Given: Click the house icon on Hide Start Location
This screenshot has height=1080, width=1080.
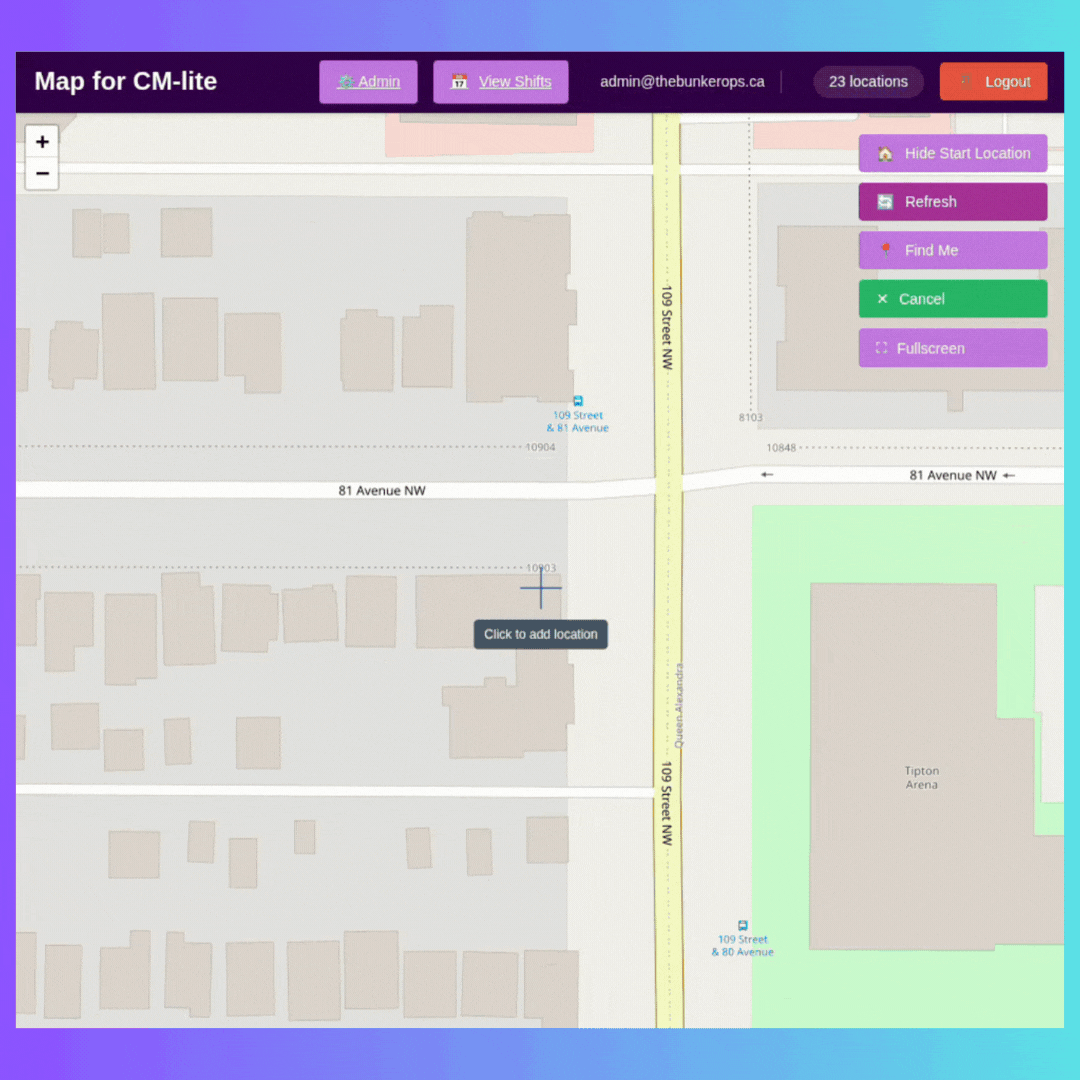Looking at the screenshot, I should tap(884, 153).
